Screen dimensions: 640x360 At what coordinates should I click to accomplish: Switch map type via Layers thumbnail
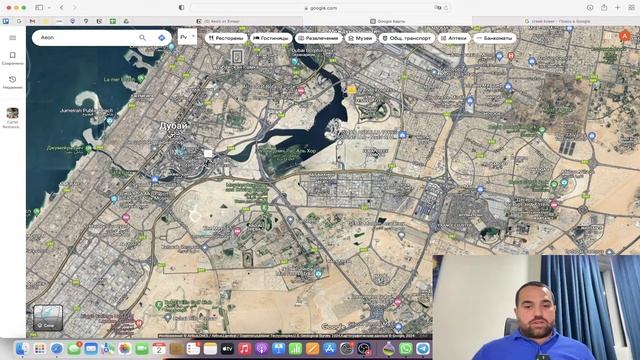pyautogui.click(x=48, y=318)
